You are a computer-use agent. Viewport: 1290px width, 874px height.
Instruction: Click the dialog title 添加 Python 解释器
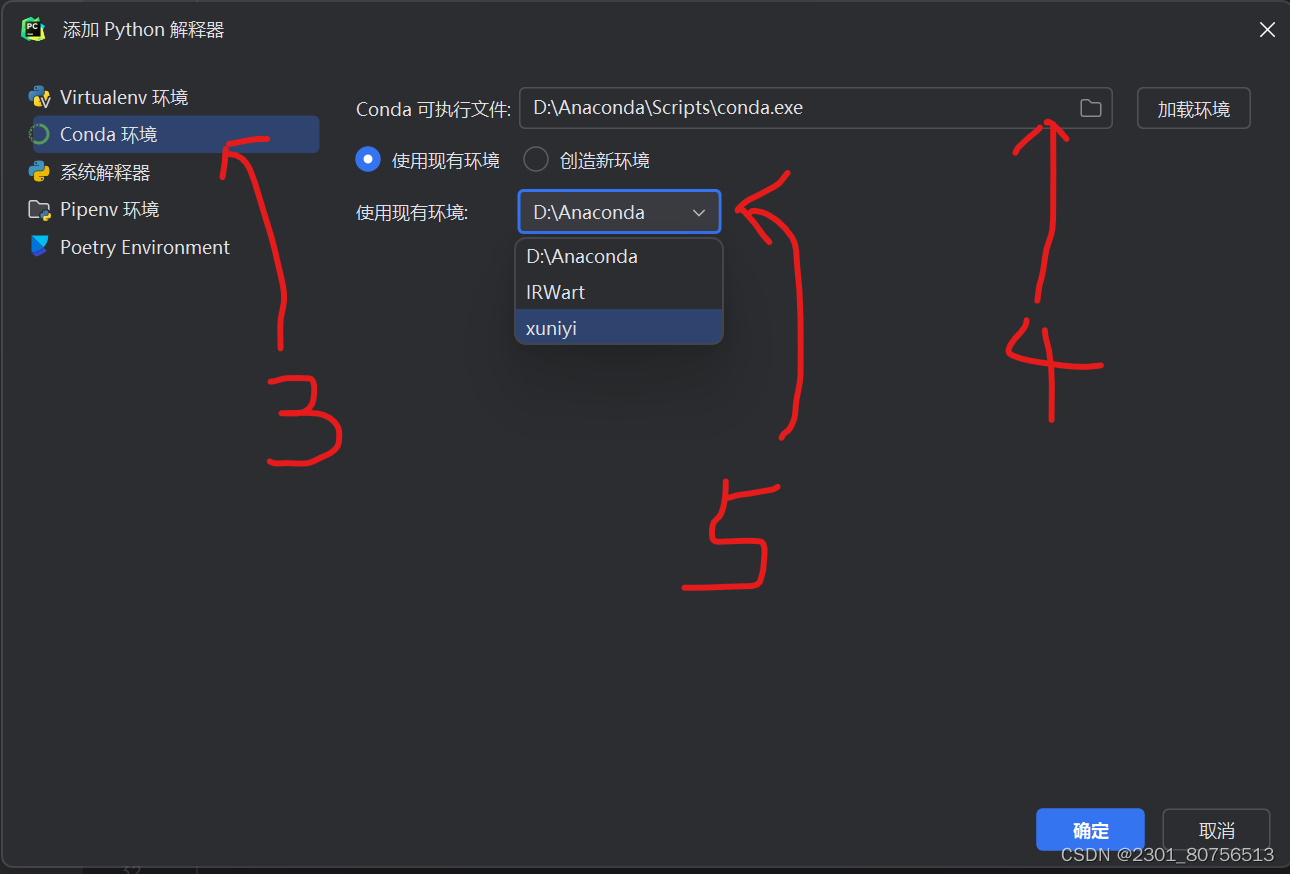[144, 29]
